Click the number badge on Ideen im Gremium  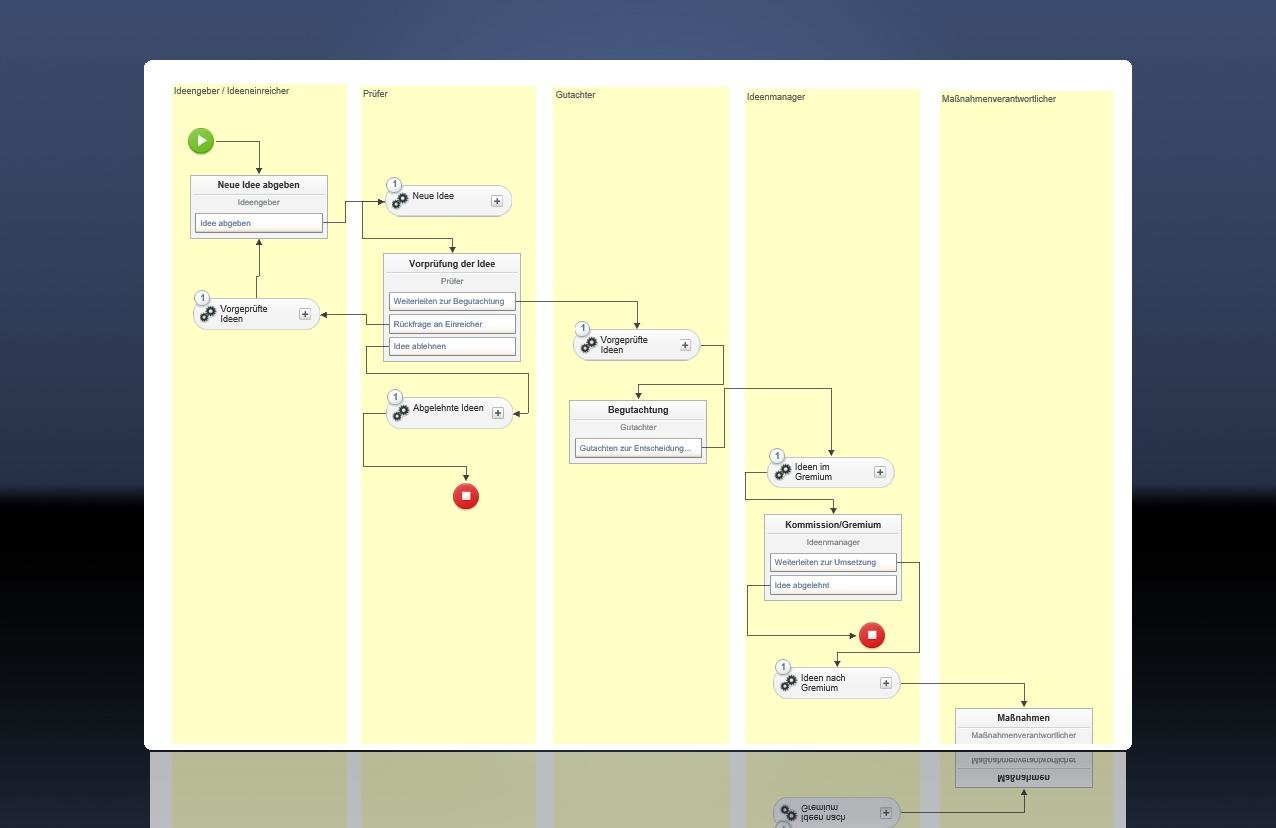(777, 456)
